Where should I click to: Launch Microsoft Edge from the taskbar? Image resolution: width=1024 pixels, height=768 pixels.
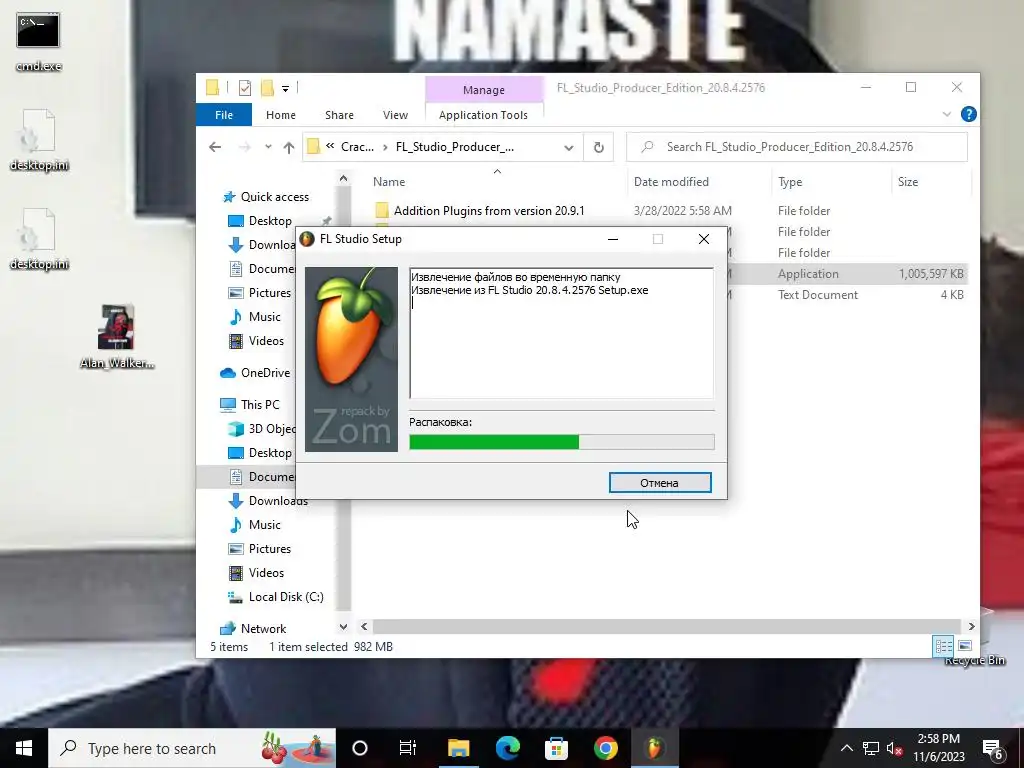point(507,748)
